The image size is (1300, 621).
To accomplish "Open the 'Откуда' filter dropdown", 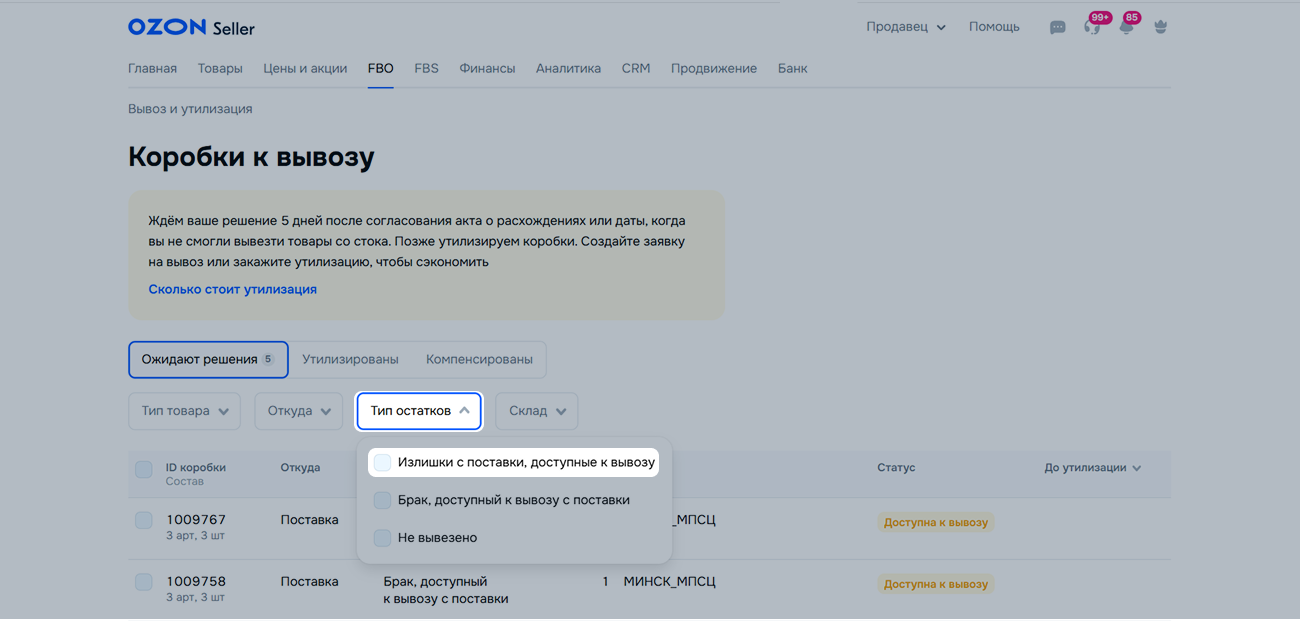I will tap(298, 411).
